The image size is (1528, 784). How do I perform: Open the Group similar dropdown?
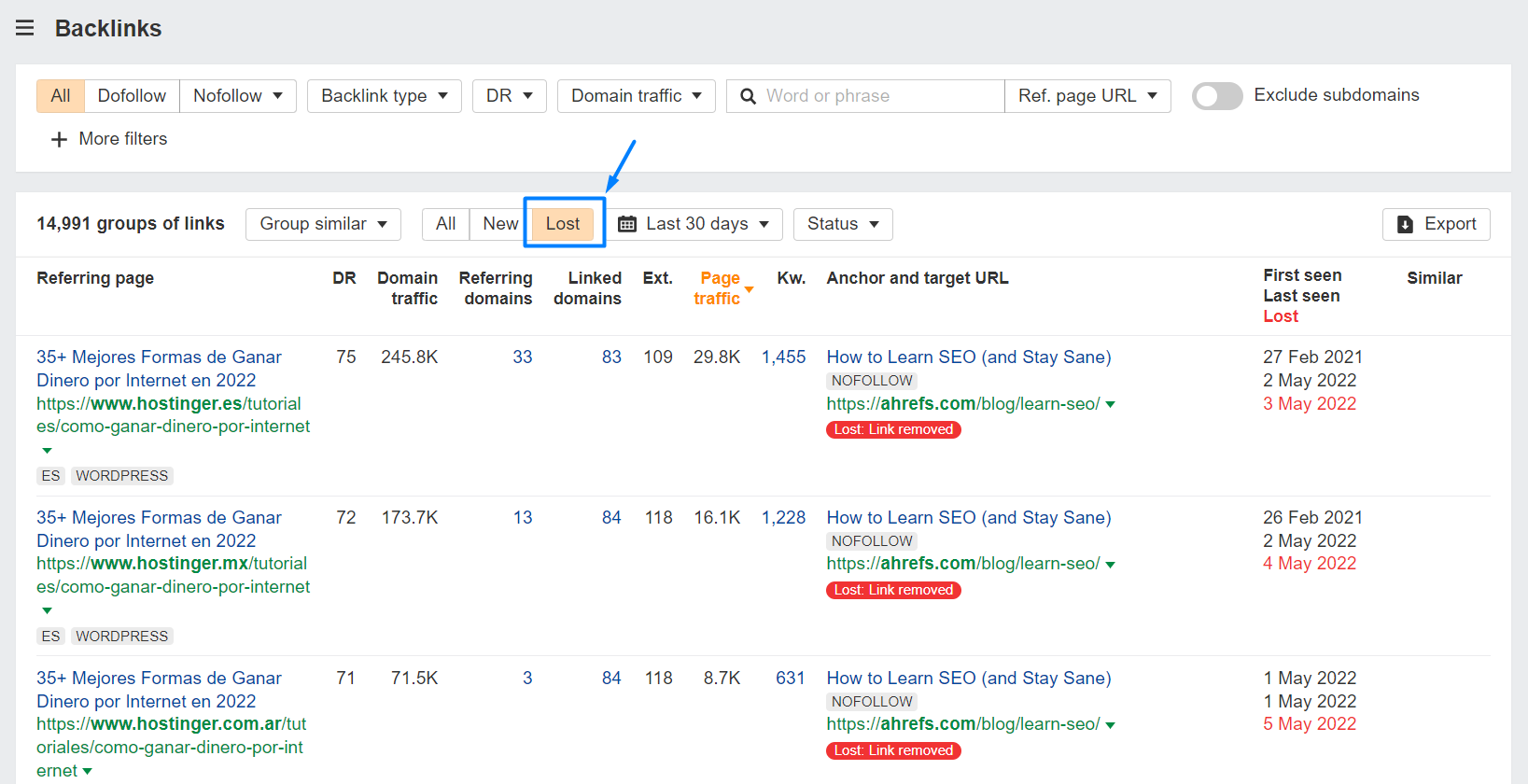323,224
